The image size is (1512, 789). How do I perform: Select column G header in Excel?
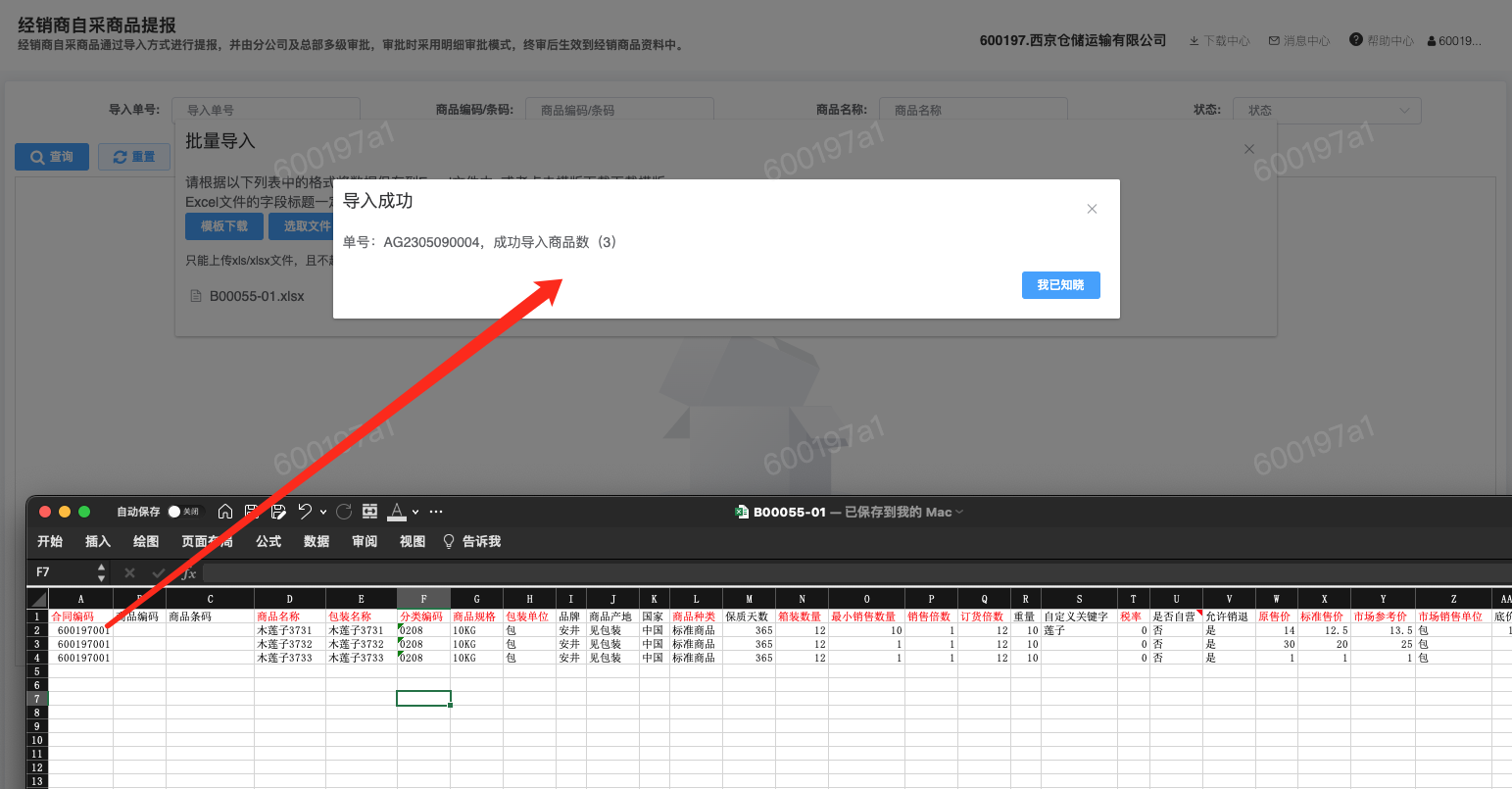(x=477, y=599)
